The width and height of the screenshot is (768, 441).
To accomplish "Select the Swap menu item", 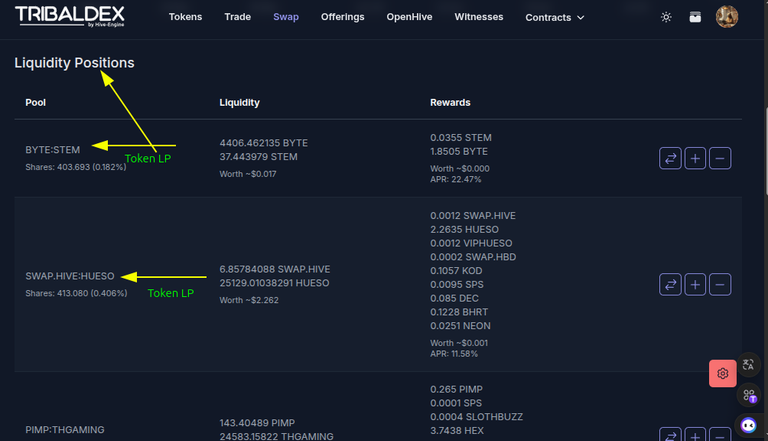I will point(286,17).
